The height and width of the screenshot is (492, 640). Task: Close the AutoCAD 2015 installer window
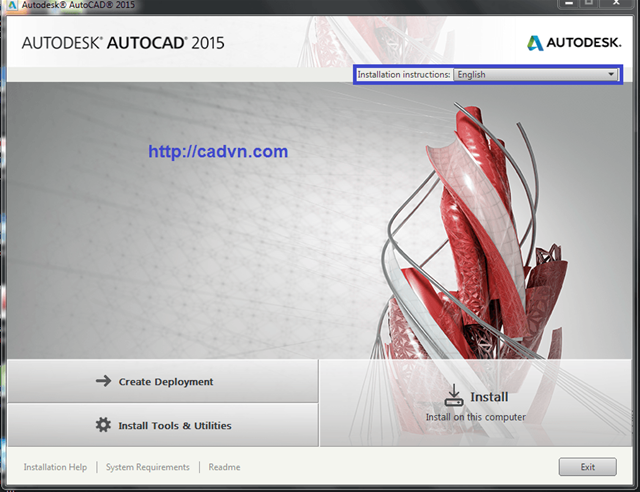click(616, 3)
